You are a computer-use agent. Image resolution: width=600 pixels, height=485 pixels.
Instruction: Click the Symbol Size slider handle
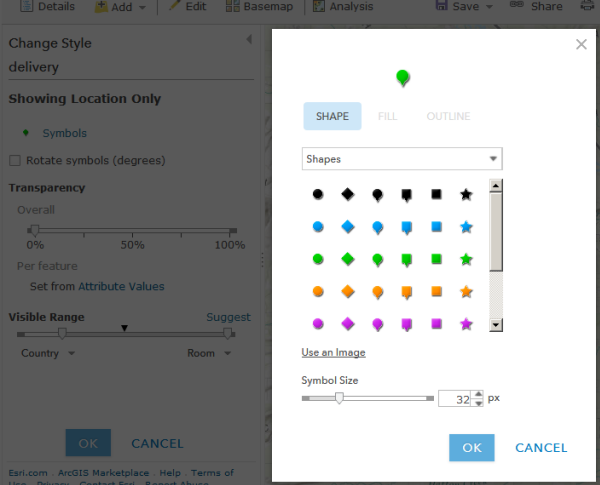pyautogui.click(x=339, y=398)
